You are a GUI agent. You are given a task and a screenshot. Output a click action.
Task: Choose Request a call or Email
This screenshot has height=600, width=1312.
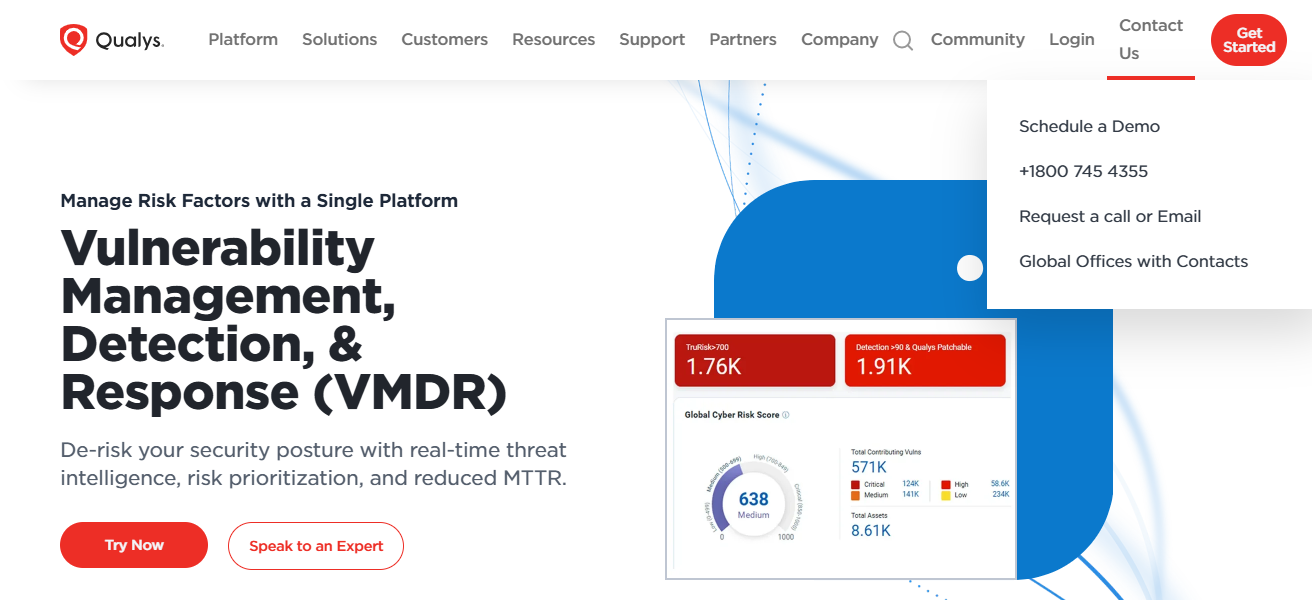coord(1110,216)
